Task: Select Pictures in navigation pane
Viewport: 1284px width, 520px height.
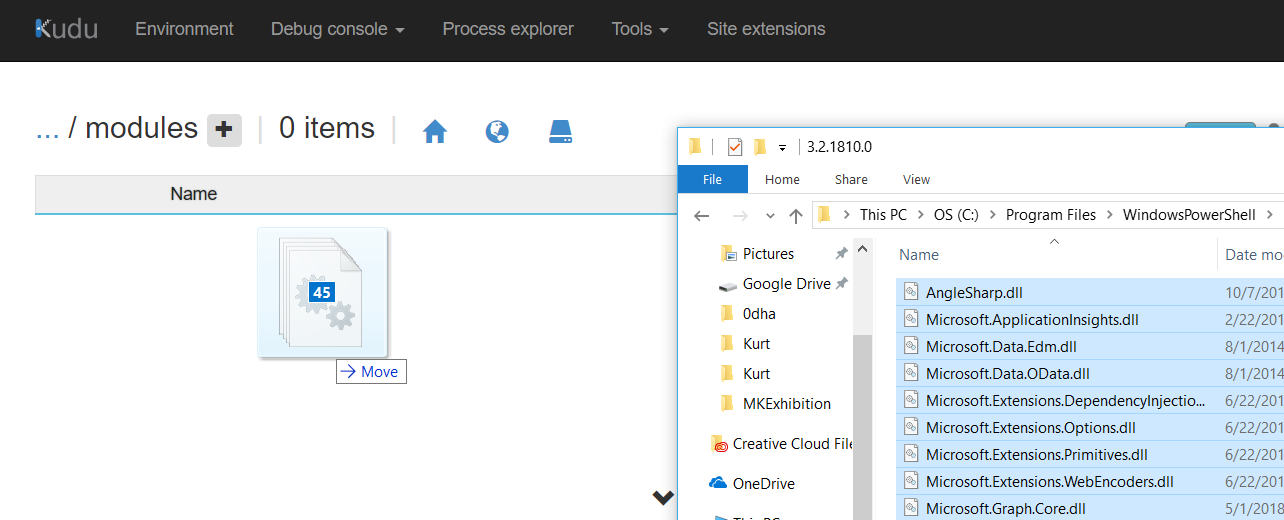Action: pyautogui.click(x=768, y=254)
